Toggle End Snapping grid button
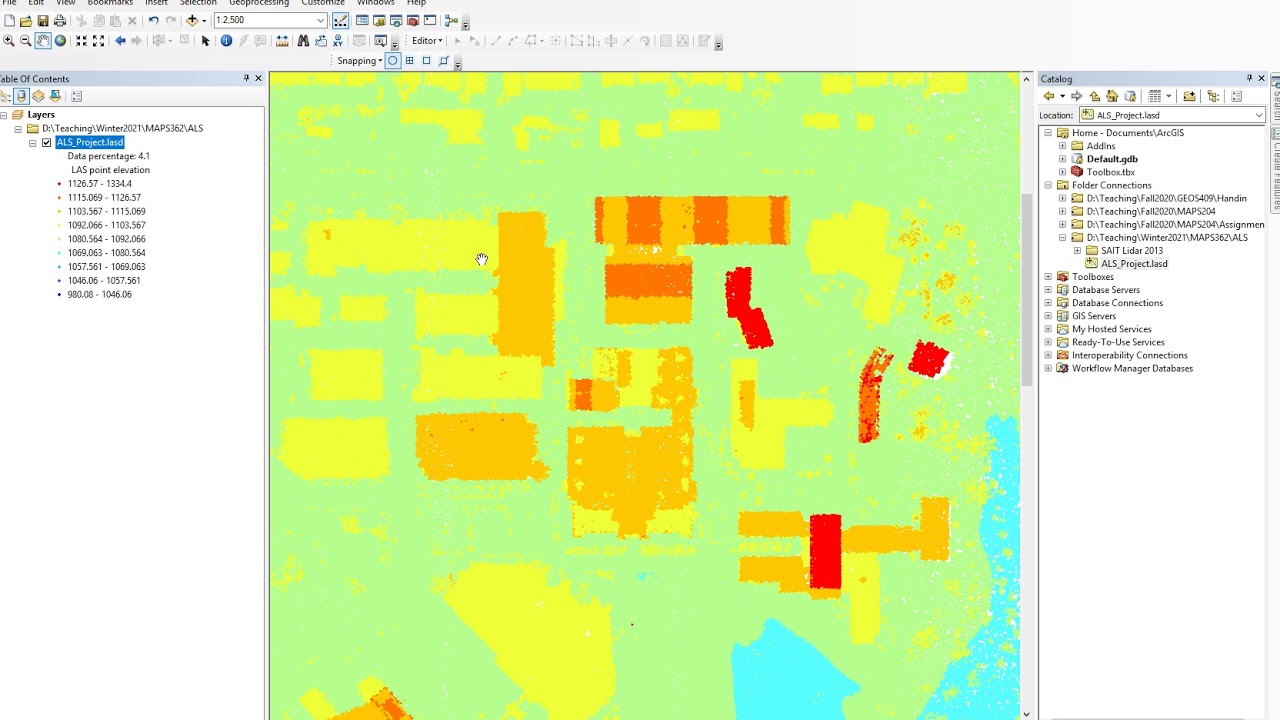1280x720 pixels. 409,60
